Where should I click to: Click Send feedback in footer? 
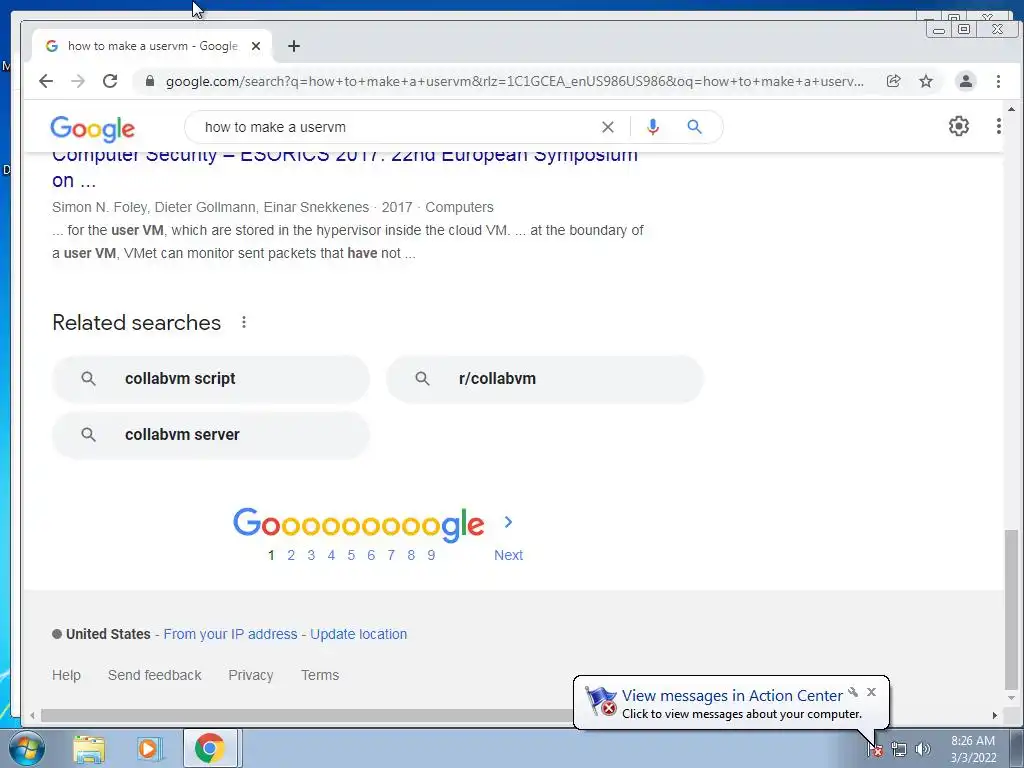[x=155, y=675]
